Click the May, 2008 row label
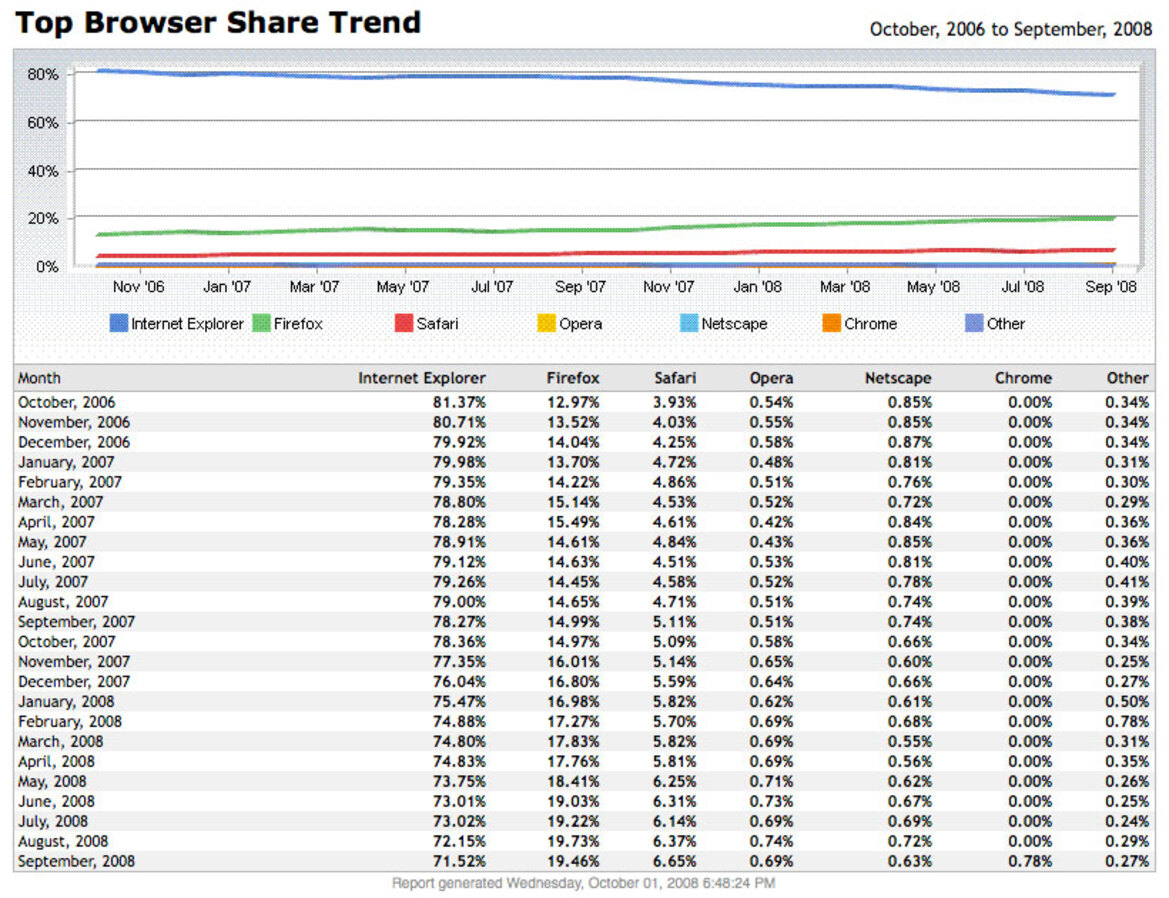This screenshot has height=898, width=1169. tap(52, 782)
